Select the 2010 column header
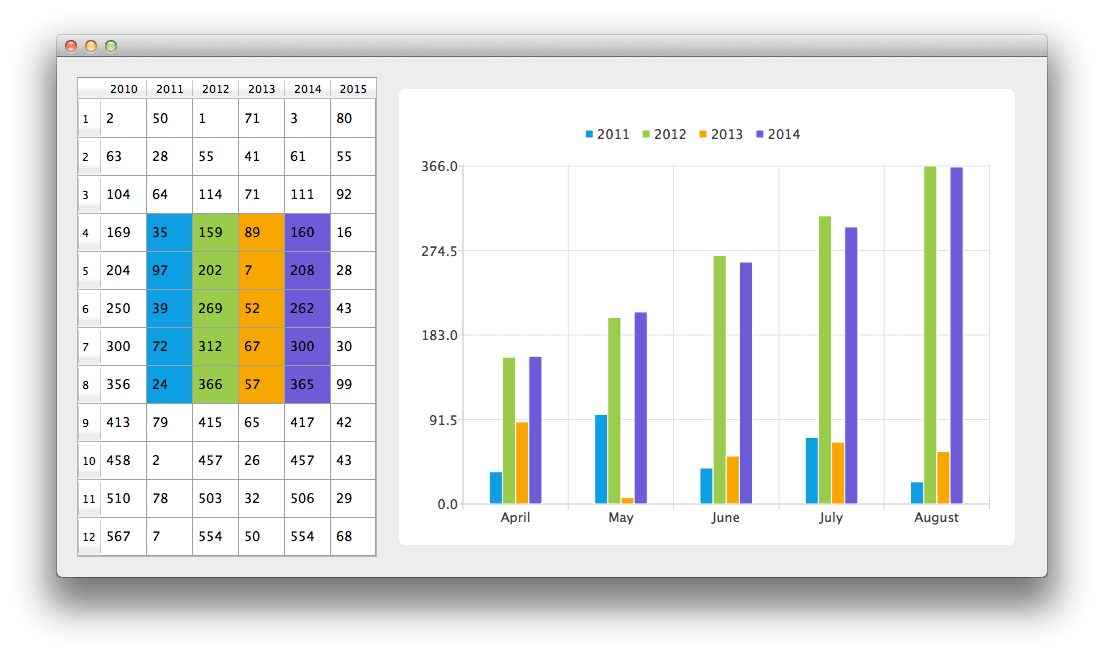The width and height of the screenshot is (1104, 656). pyautogui.click(x=122, y=89)
